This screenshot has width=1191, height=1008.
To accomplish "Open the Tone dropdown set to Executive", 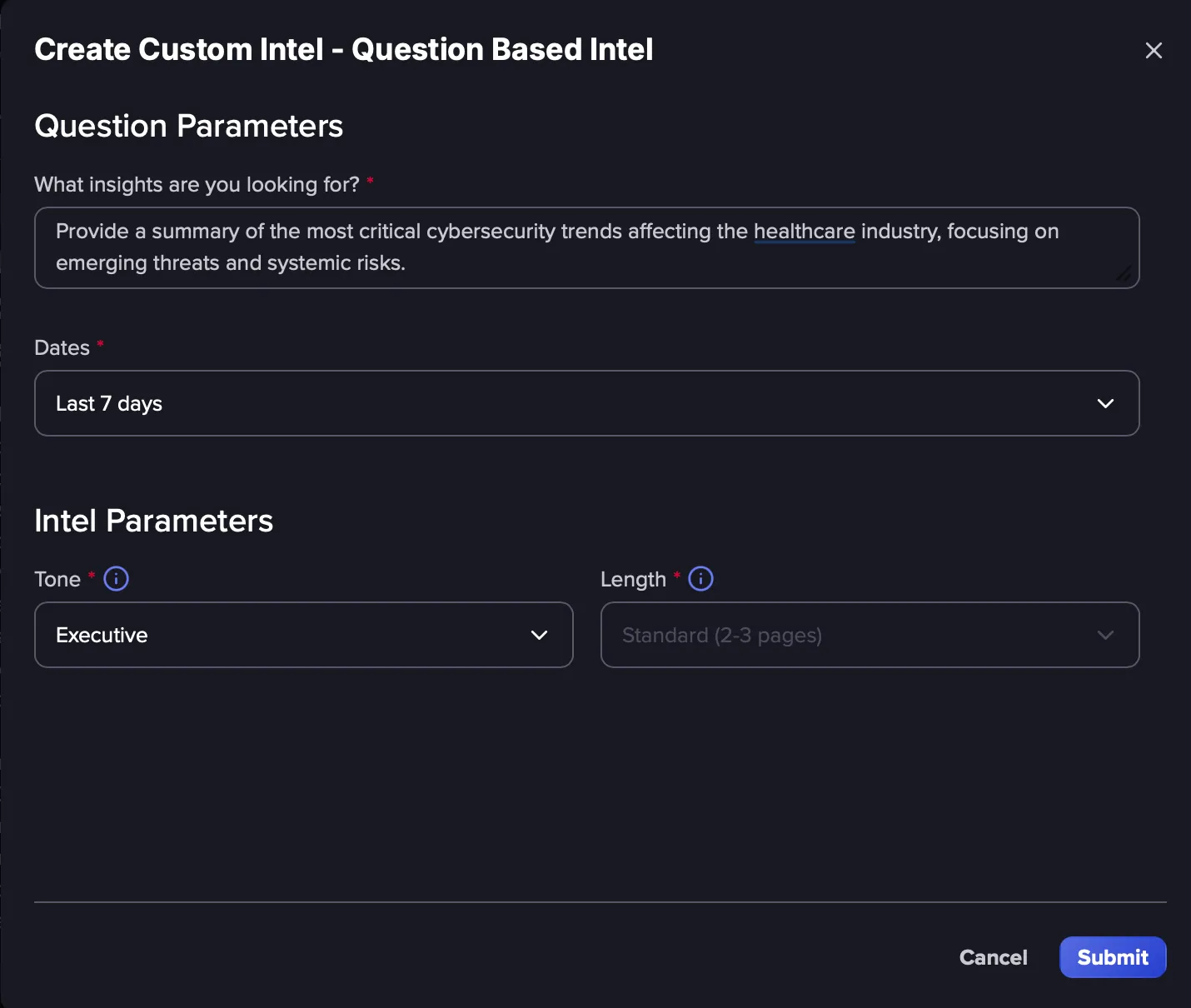I will point(303,635).
